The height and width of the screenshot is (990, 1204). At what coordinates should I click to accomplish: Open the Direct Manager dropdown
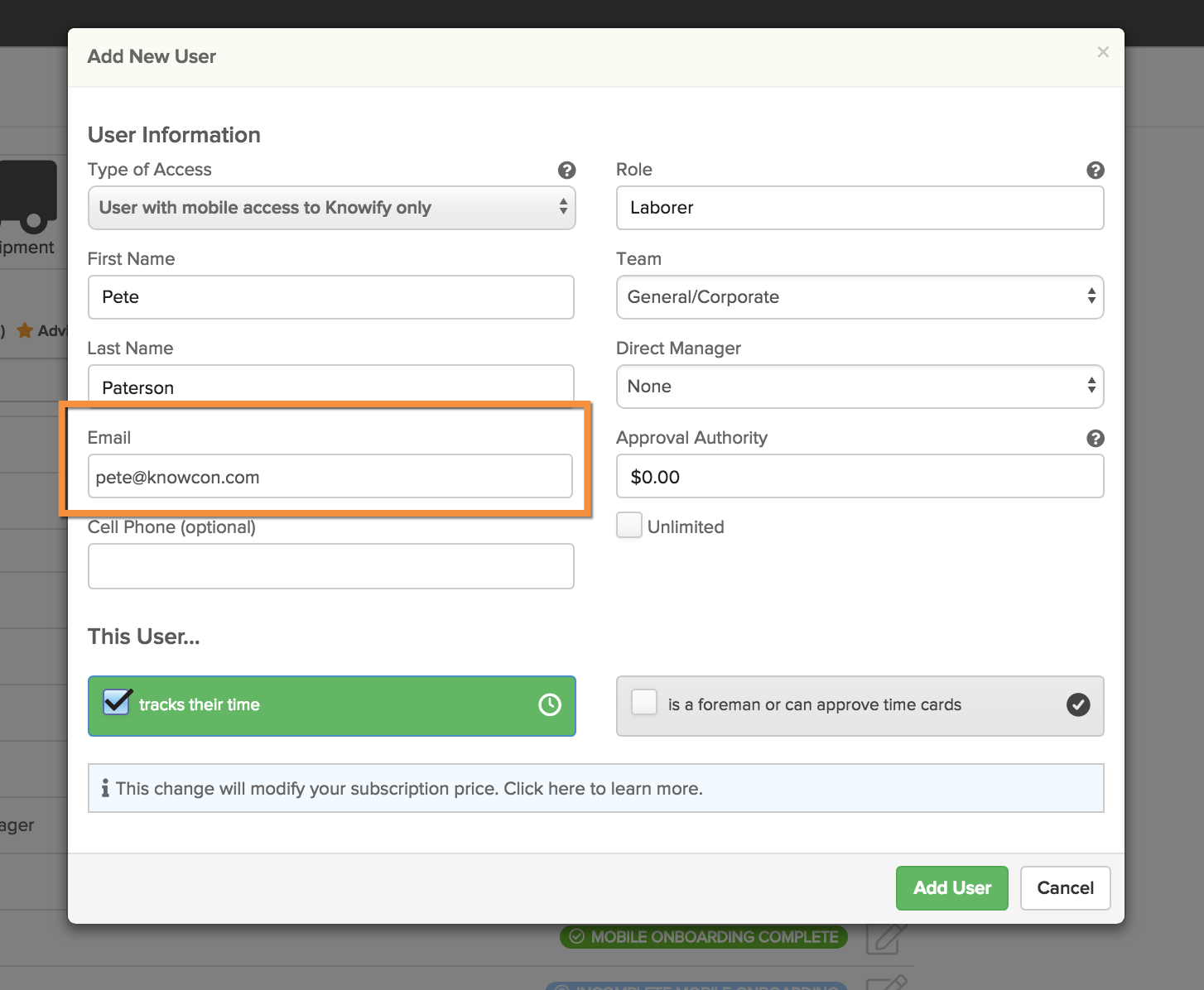[860, 387]
